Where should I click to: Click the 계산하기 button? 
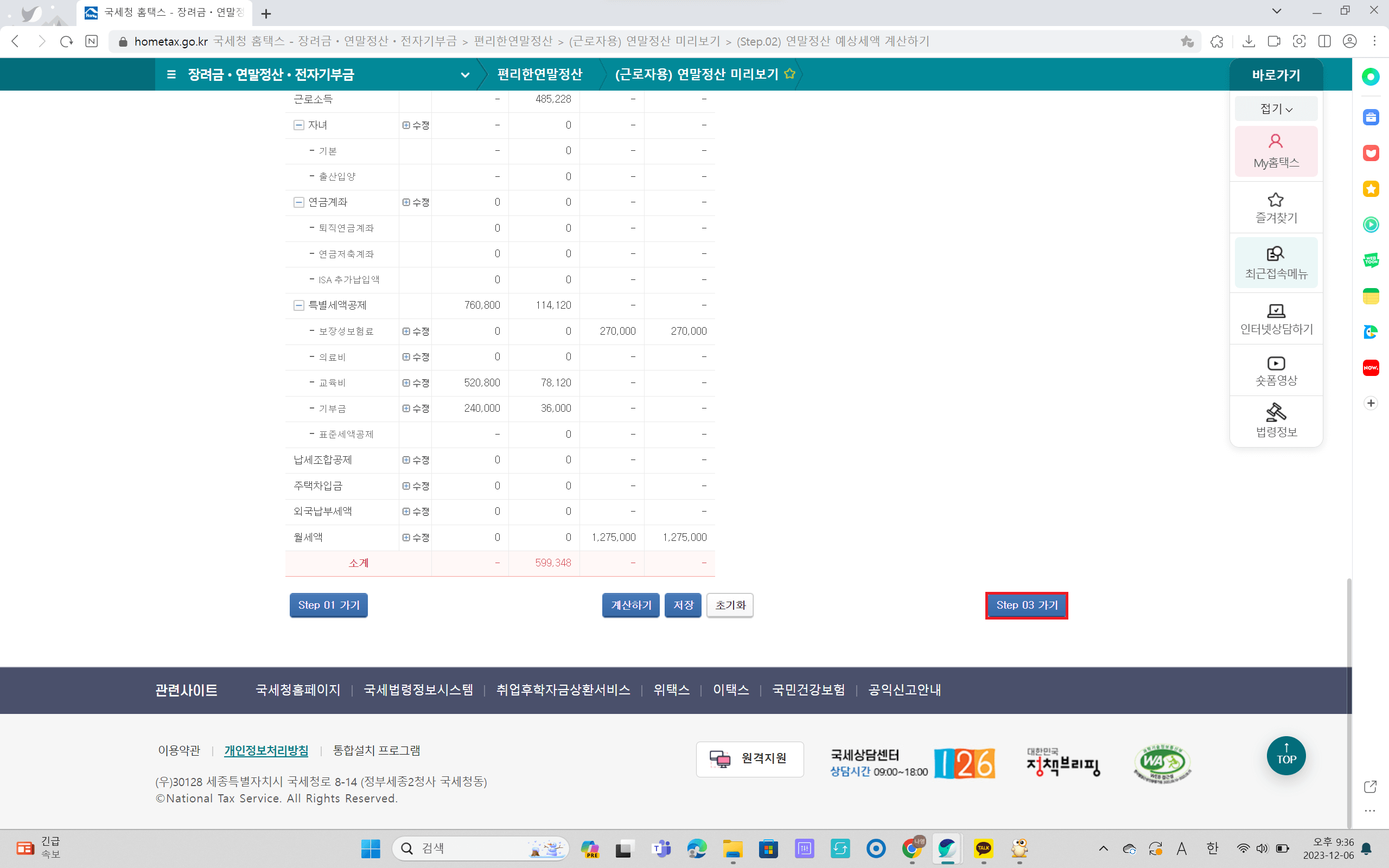pyautogui.click(x=630, y=605)
